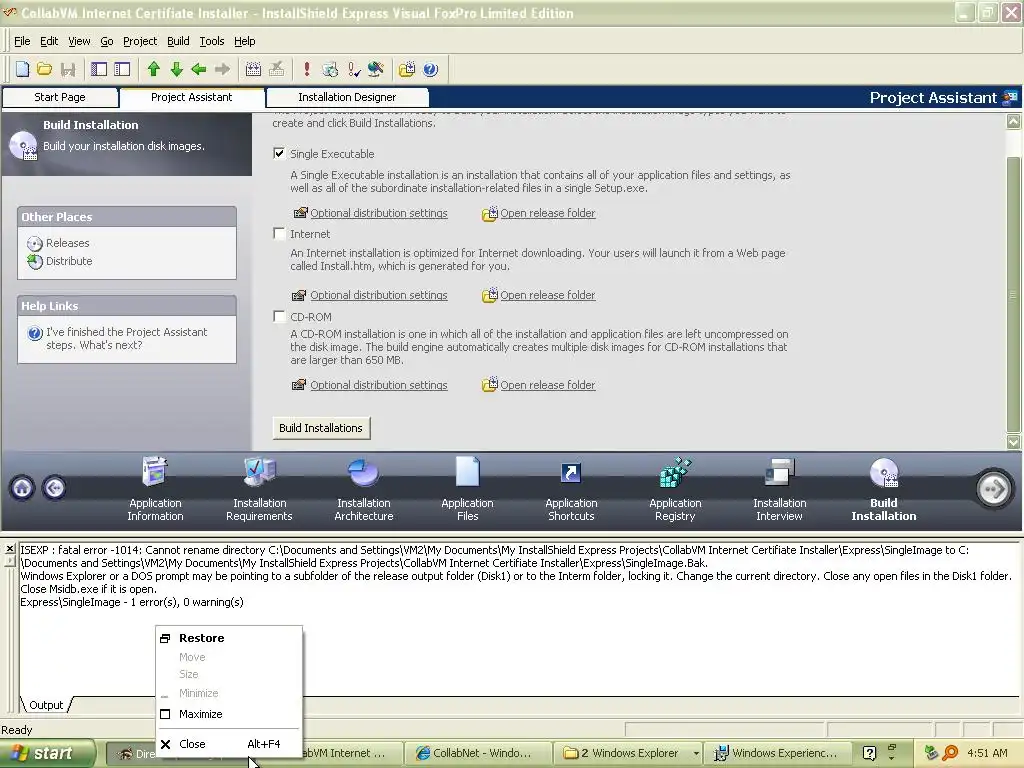Click the green down arrow icon
The width and height of the screenshot is (1024, 768).
[177, 69]
